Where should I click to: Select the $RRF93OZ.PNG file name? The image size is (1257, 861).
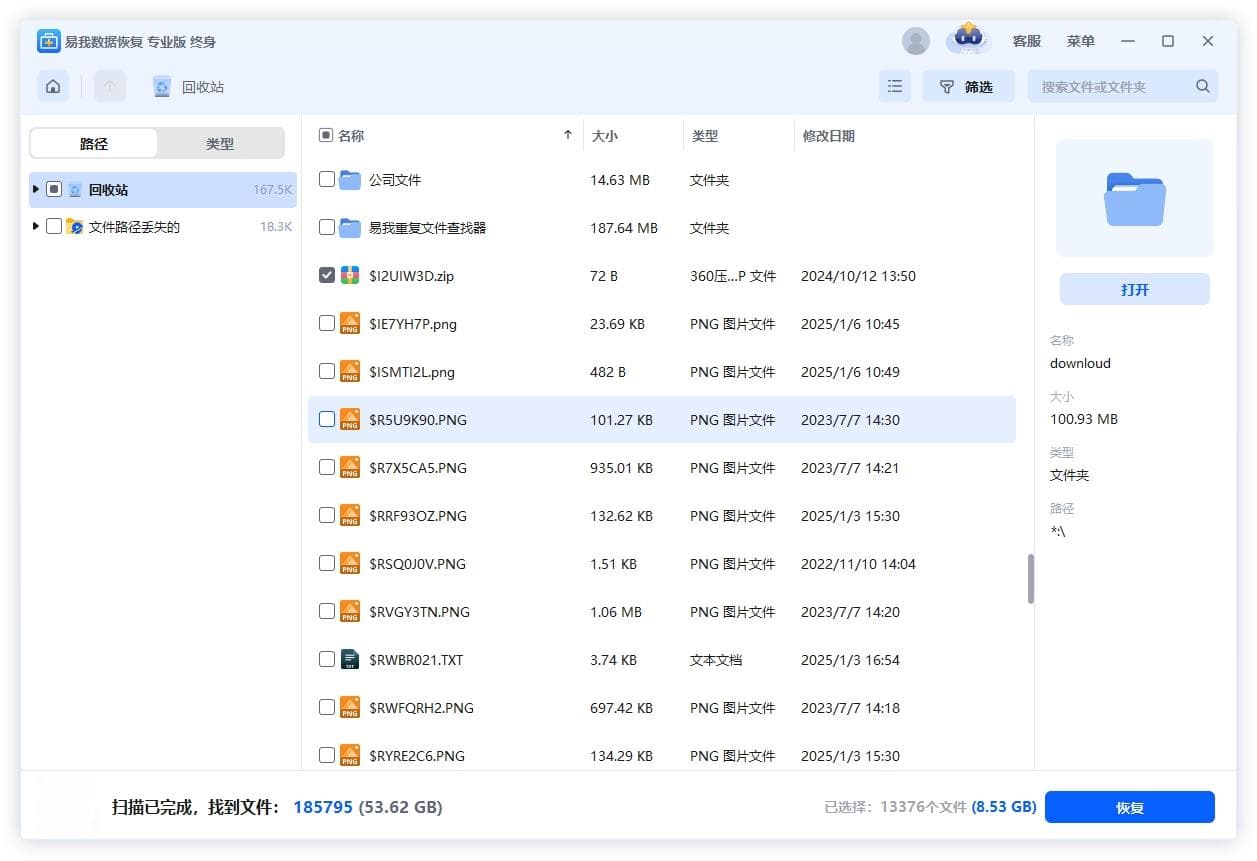click(417, 516)
